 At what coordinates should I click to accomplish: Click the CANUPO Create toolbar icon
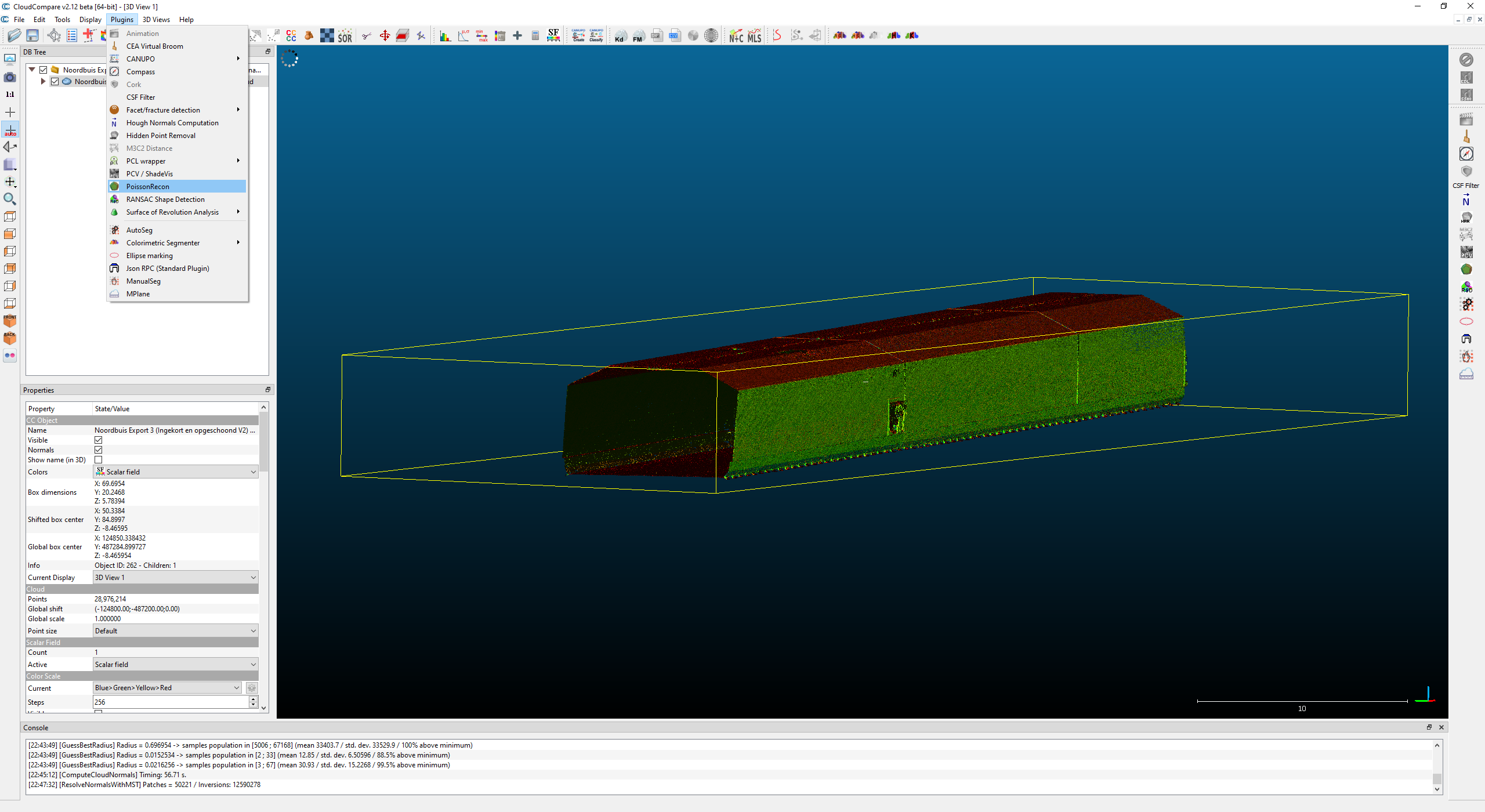click(578, 36)
